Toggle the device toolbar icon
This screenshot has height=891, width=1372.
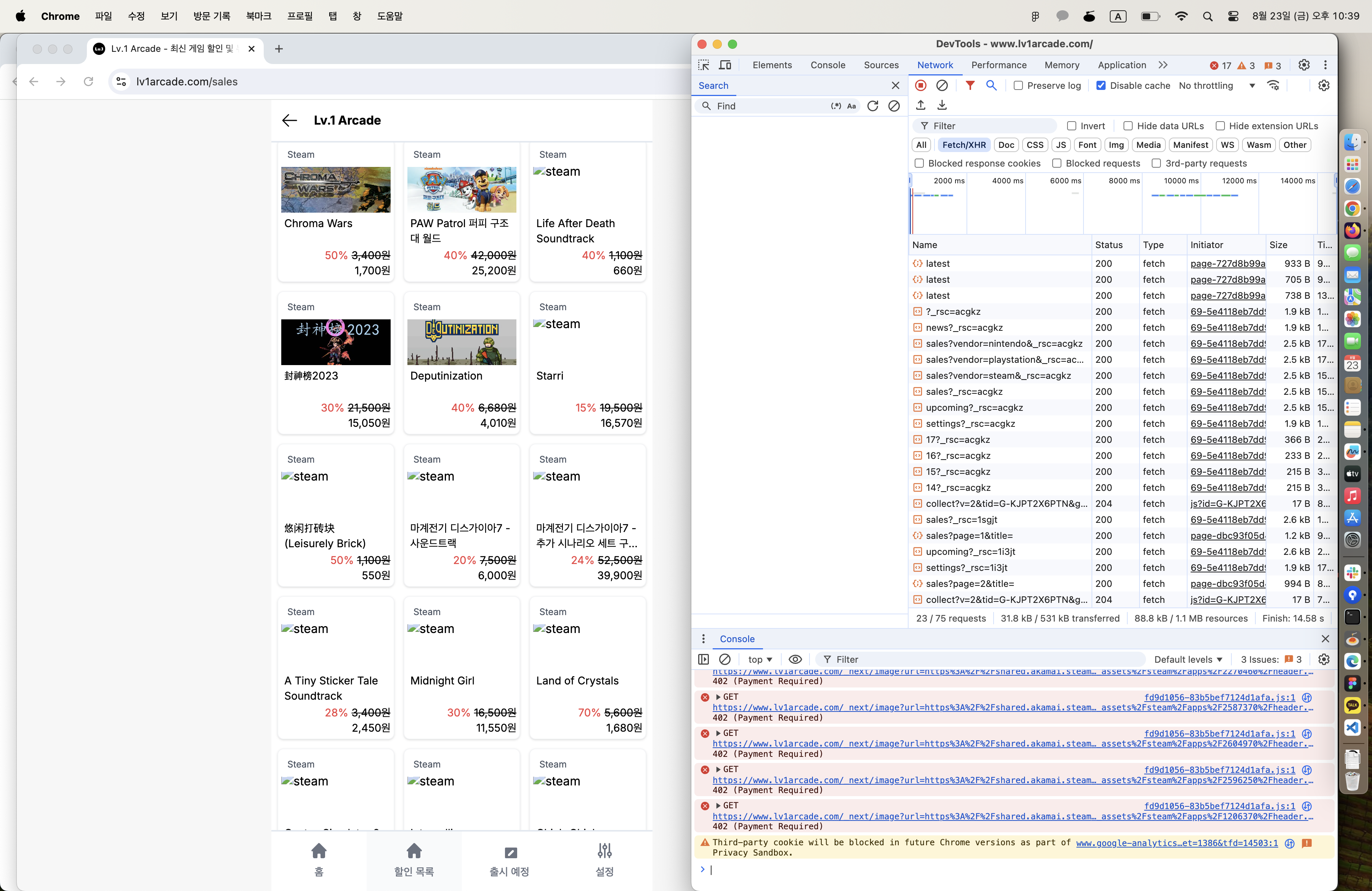click(x=725, y=65)
